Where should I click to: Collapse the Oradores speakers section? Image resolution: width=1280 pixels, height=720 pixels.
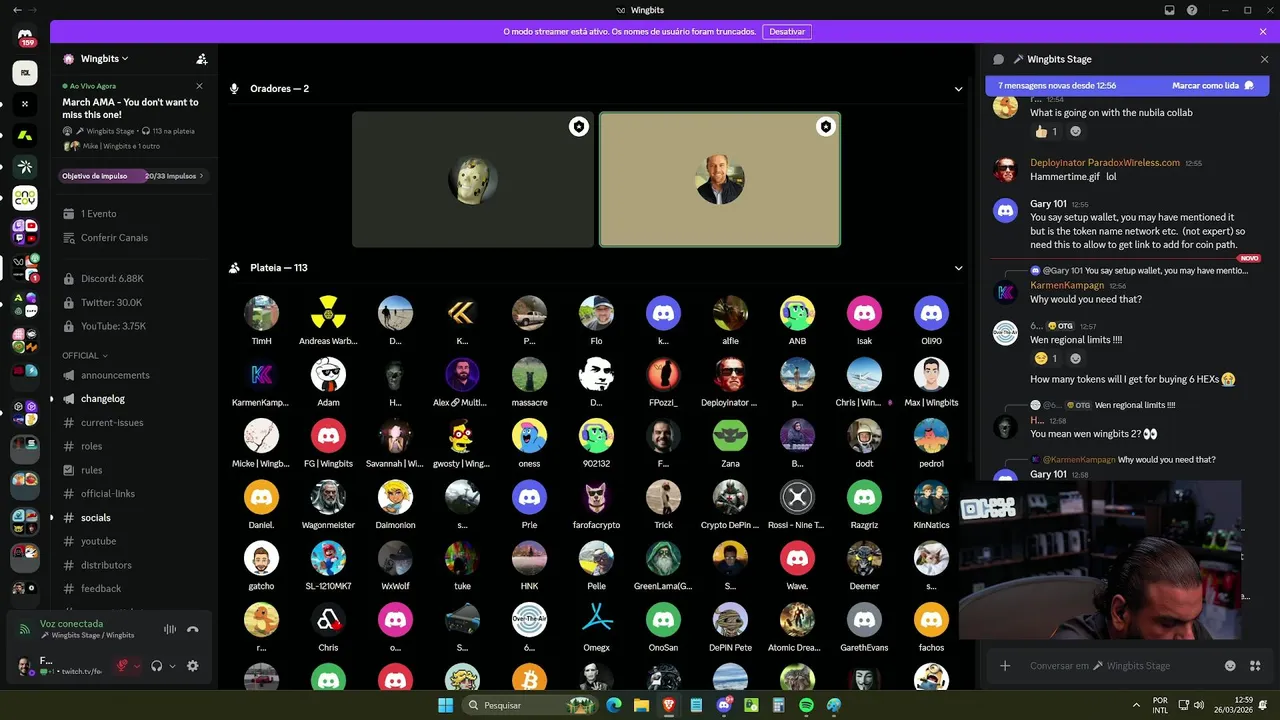click(x=958, y=89)
